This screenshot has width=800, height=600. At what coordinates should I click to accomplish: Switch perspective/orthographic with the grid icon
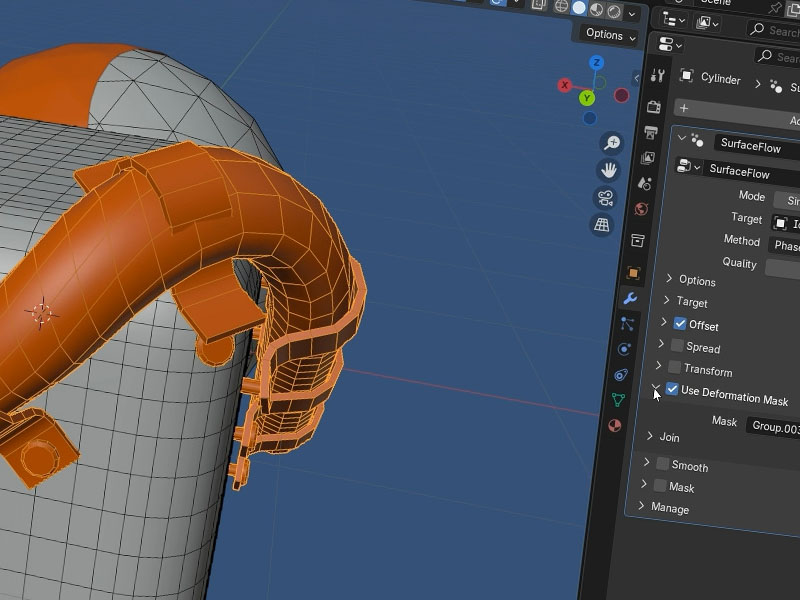(602, 225)
